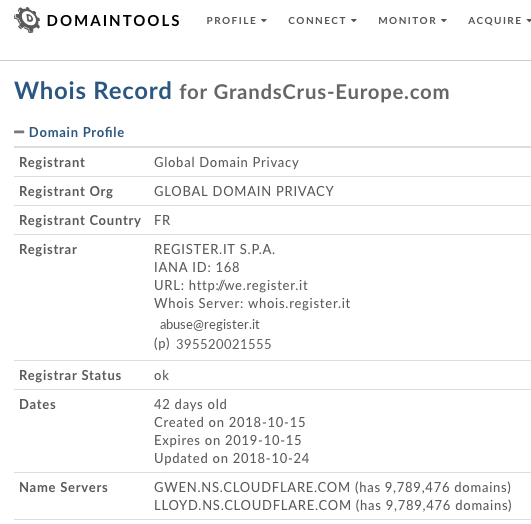
Task: Open the MONITOR dropdown menu
Action: pos(412,21)
